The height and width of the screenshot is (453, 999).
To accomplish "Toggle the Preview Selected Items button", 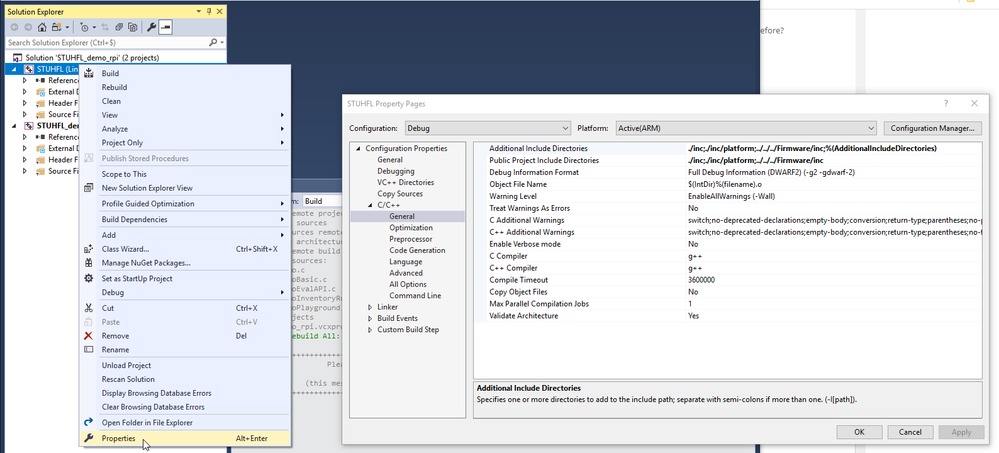I will [x=165, y=27].
